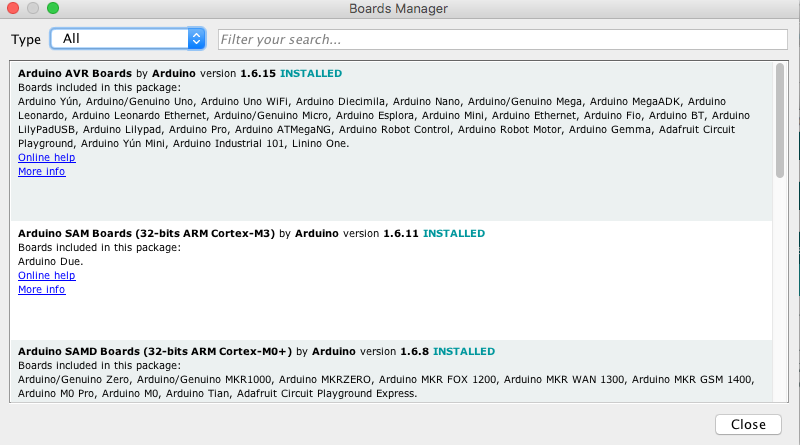Click the INSTALLED label of AVR Boards
The width and height of the screenshot is (800, 445).
[310, 74]
